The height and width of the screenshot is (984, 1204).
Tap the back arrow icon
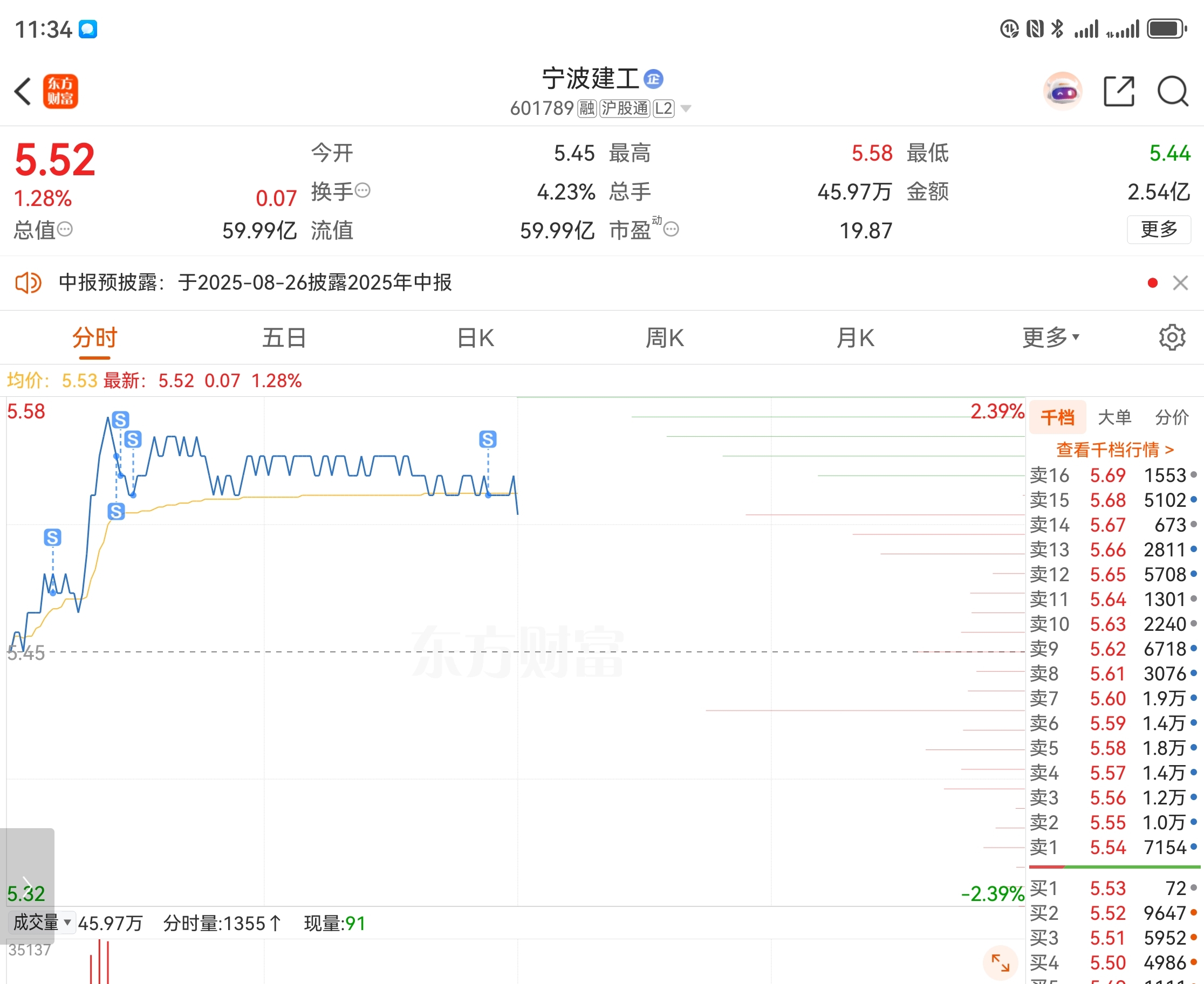(x=23, y=91)
